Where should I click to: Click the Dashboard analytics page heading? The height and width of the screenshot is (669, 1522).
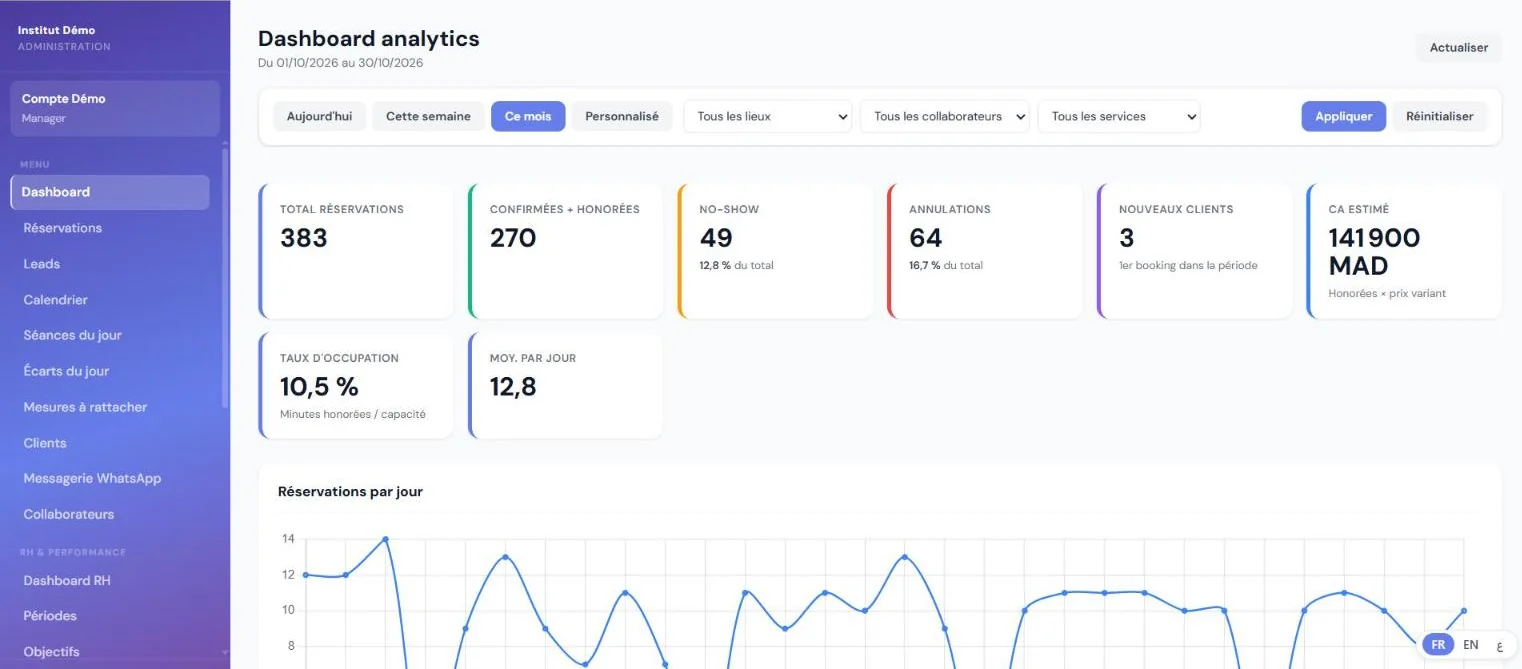(369, 39)
